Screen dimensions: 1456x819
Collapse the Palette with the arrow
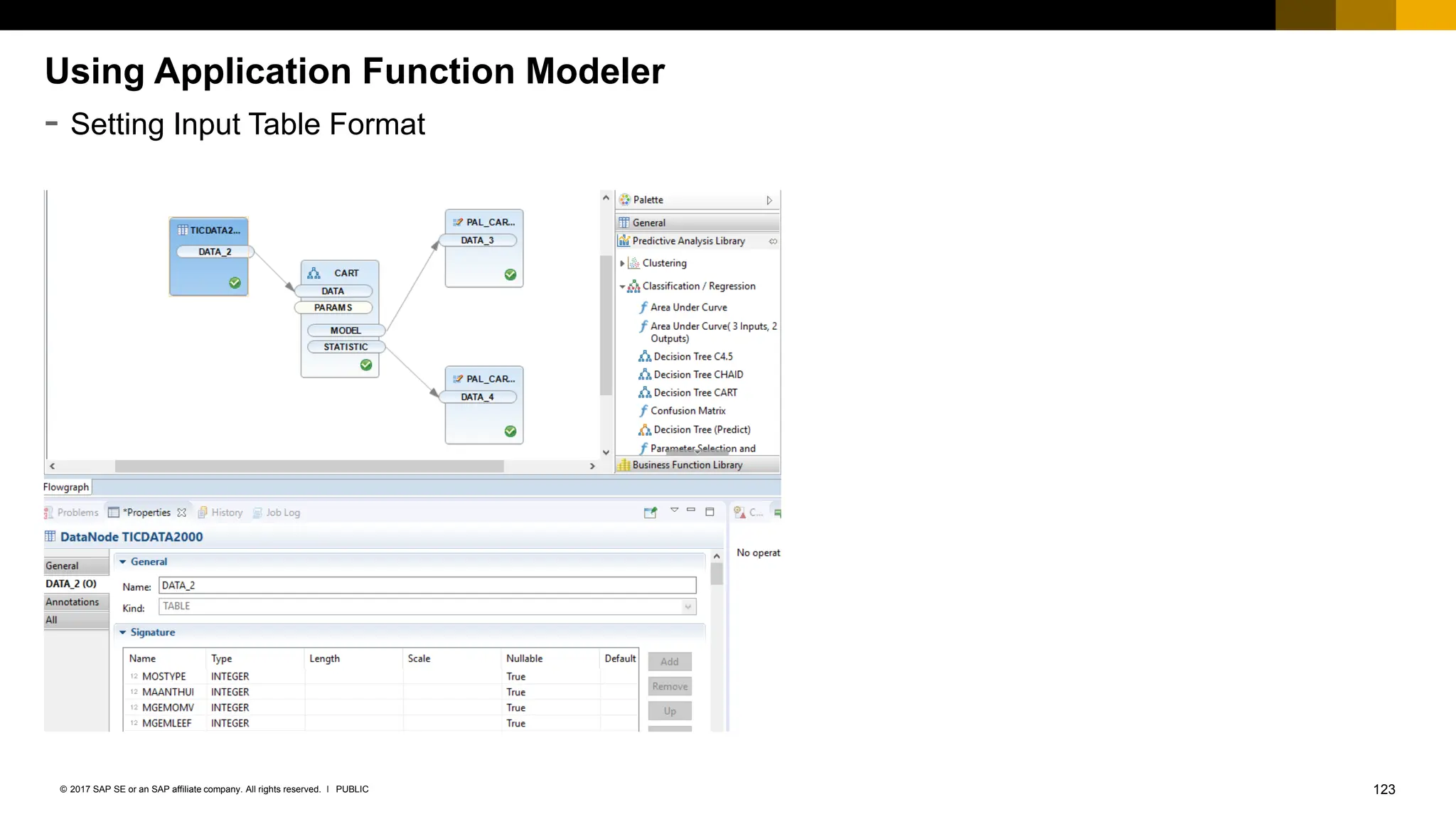[x=769, y=200]
